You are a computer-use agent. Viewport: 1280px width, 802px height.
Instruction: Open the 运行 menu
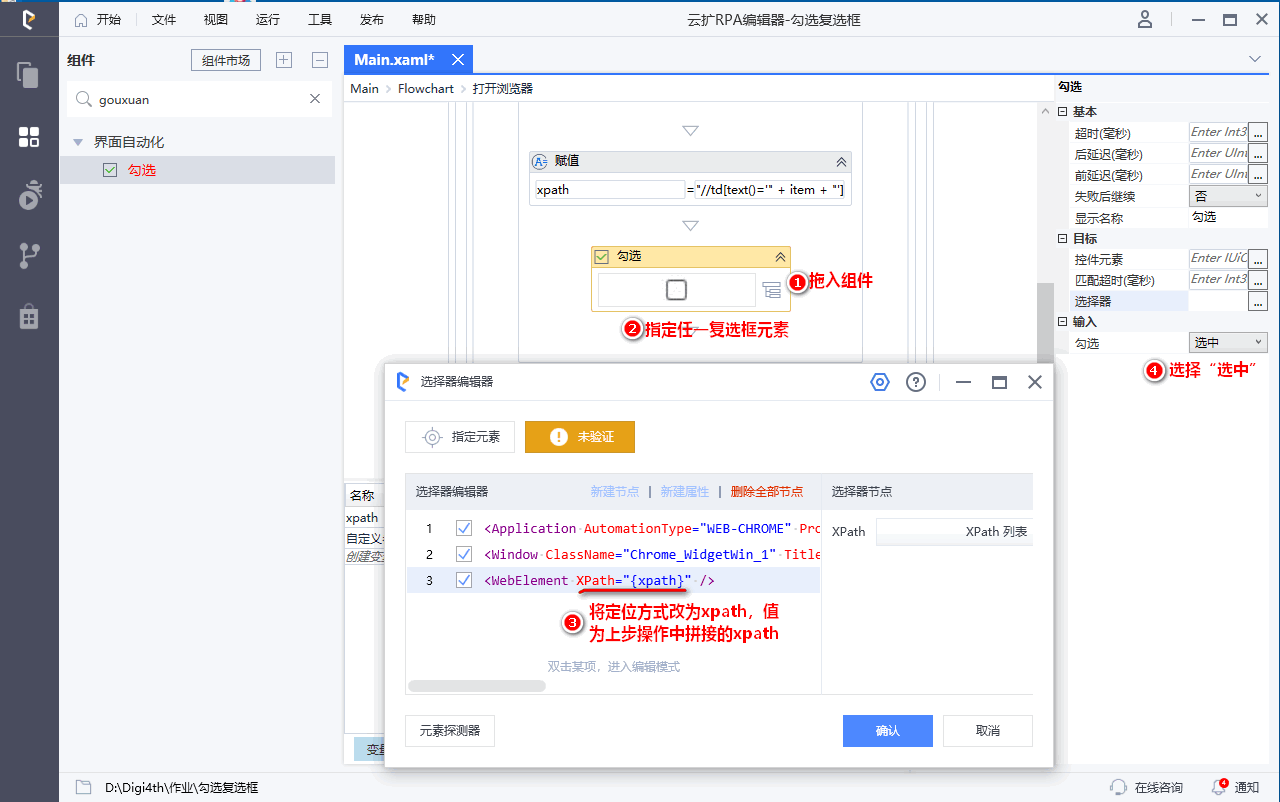(268, 19)
